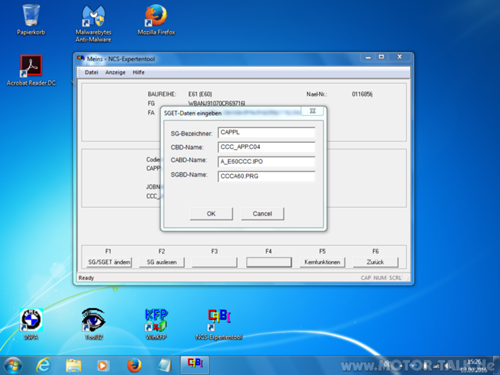Click the CABD-Name: label in dialog
Screen dimensions: 500x375
tap(189, 160)
